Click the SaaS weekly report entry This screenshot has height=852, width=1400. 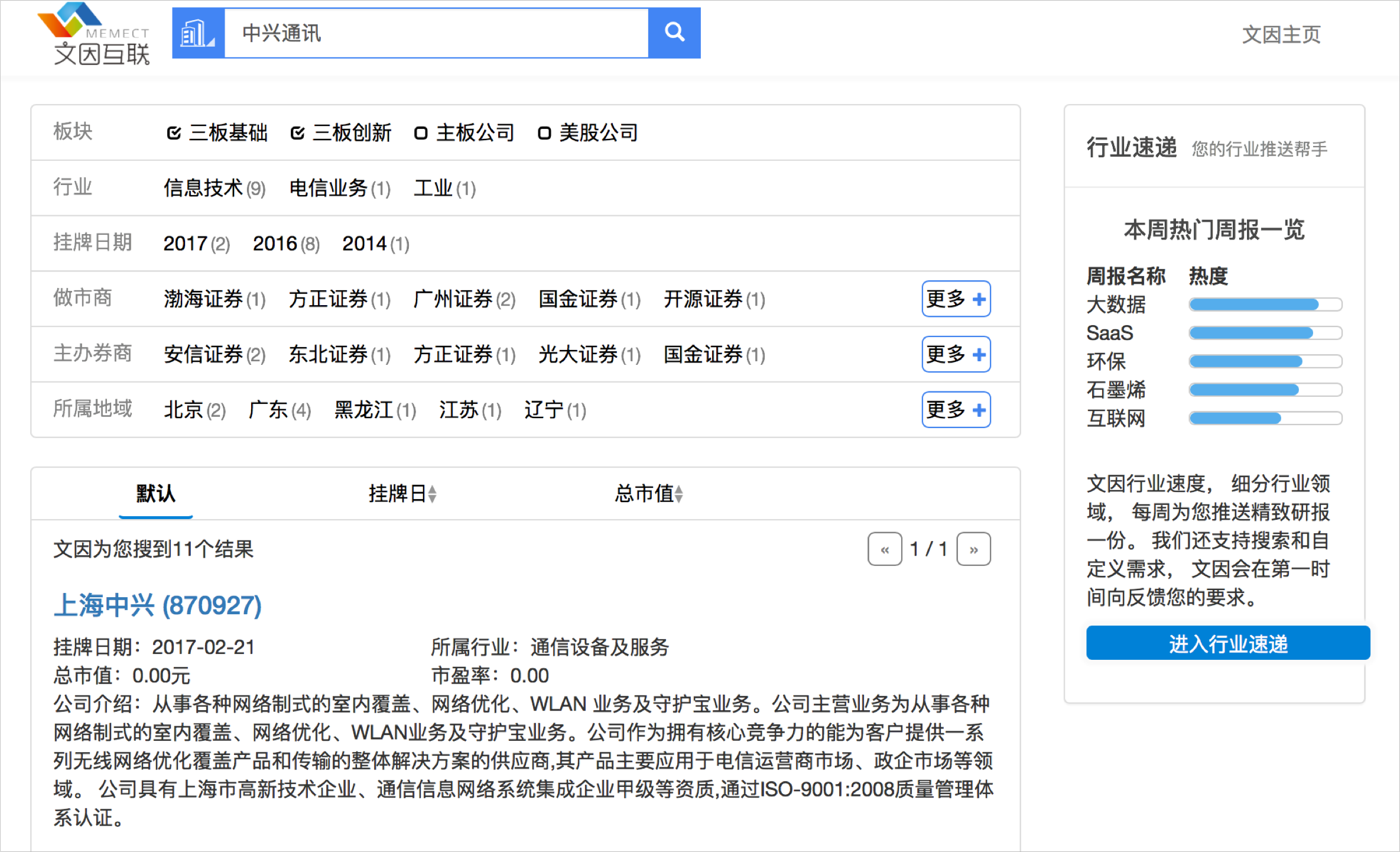pos(1110,333)
